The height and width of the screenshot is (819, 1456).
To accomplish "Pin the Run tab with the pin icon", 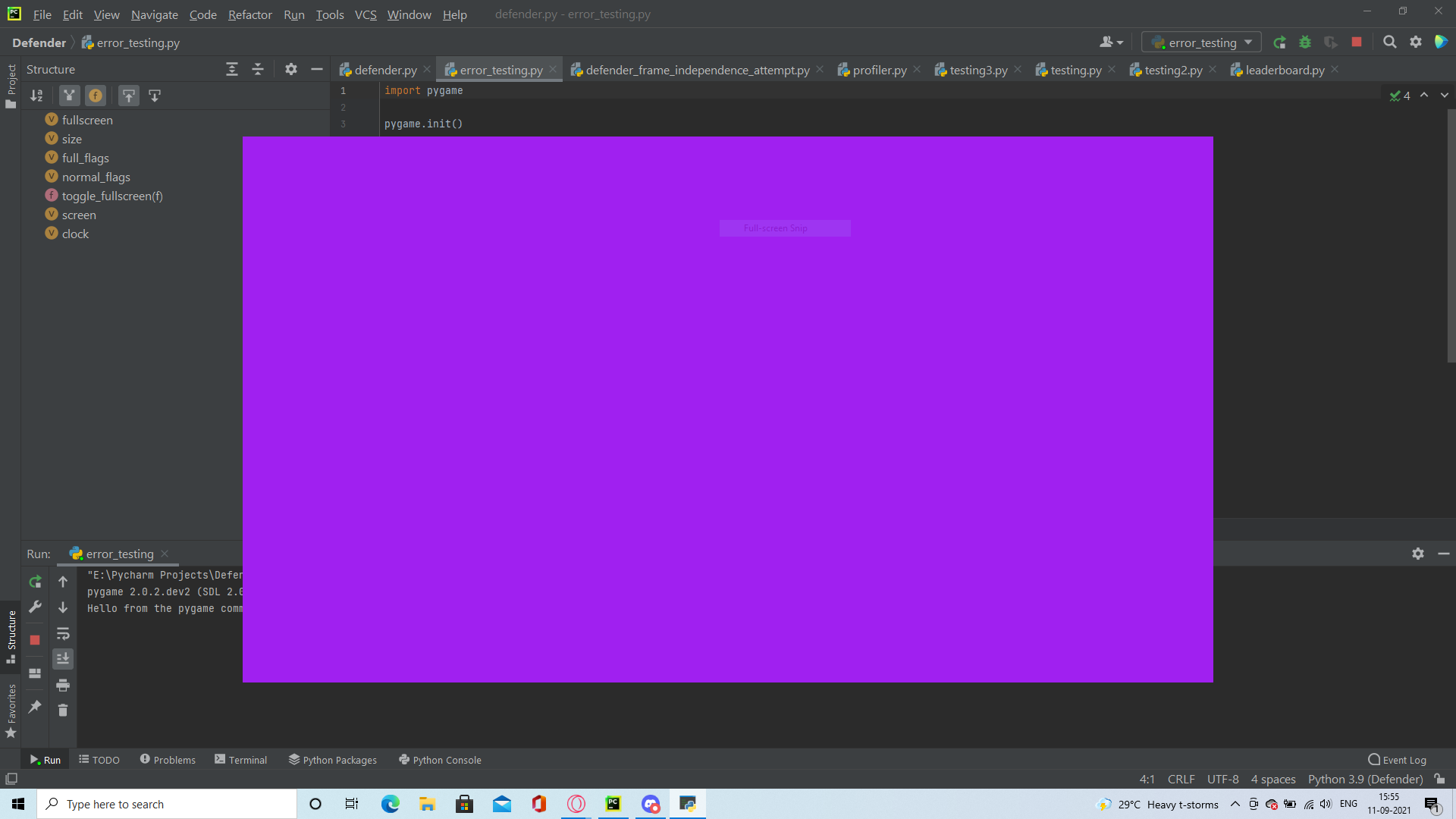I will coord(35,707).
